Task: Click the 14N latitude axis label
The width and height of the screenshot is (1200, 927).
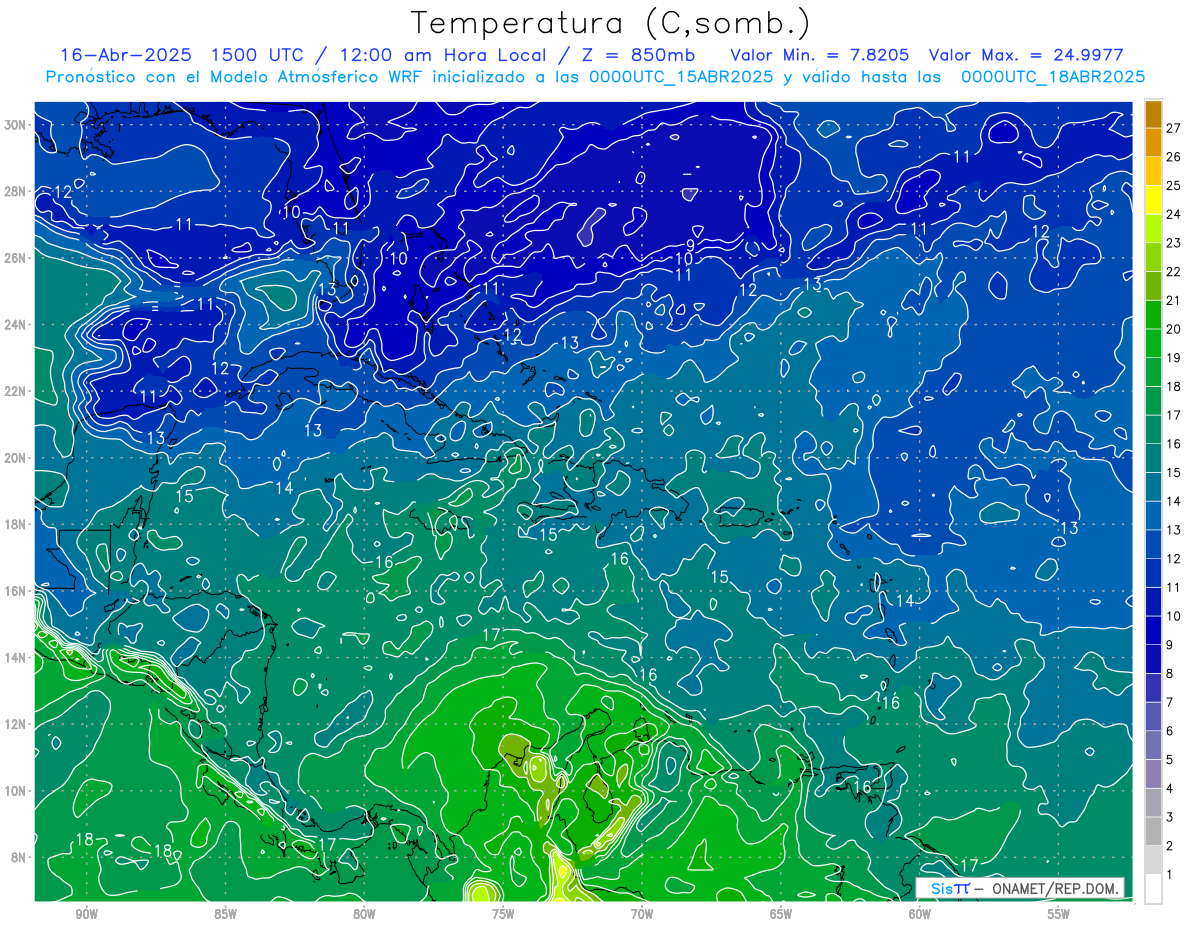Action: point(16,658)
